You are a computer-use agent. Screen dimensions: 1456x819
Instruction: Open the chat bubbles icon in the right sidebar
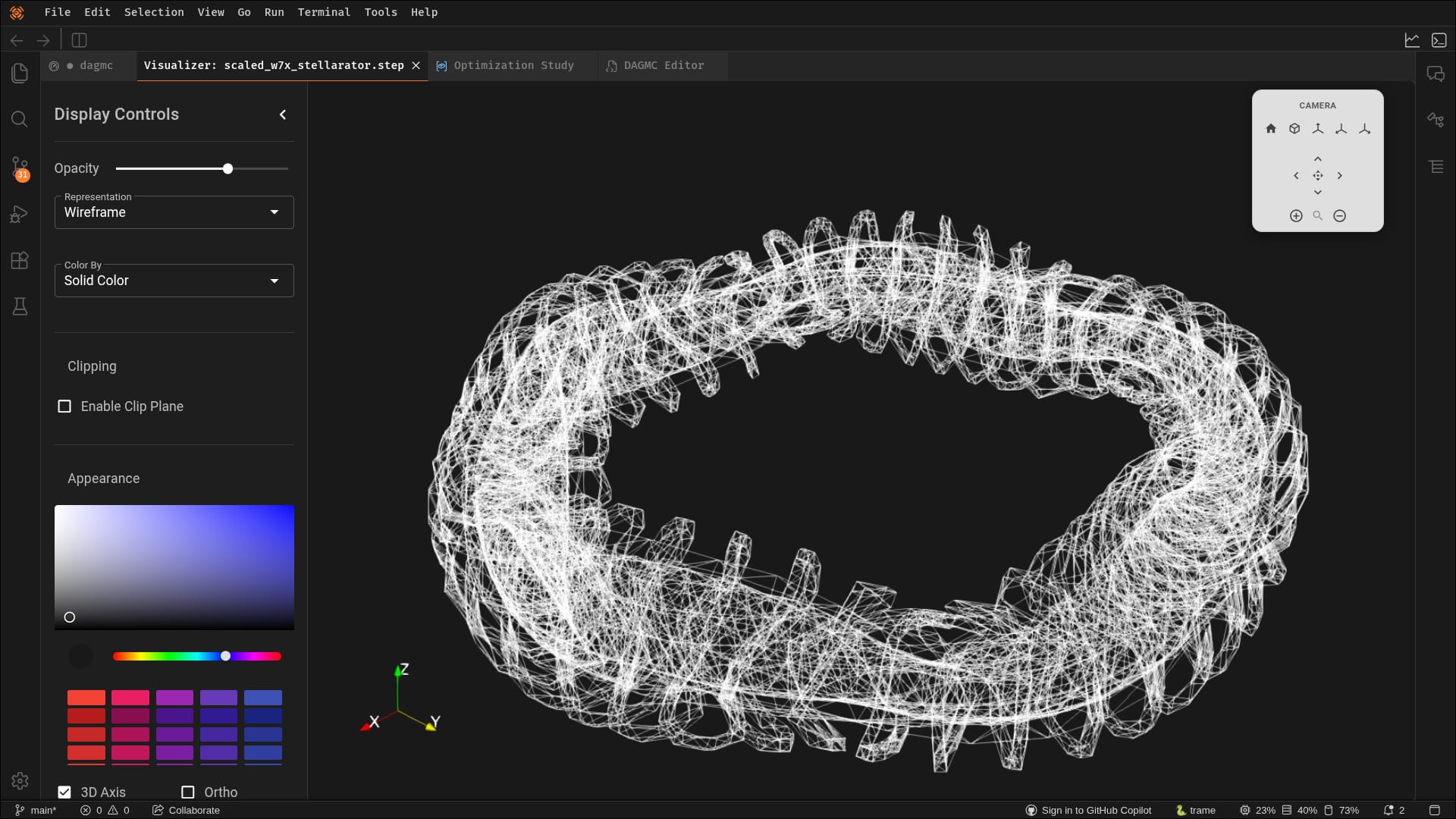point(1436,74)
